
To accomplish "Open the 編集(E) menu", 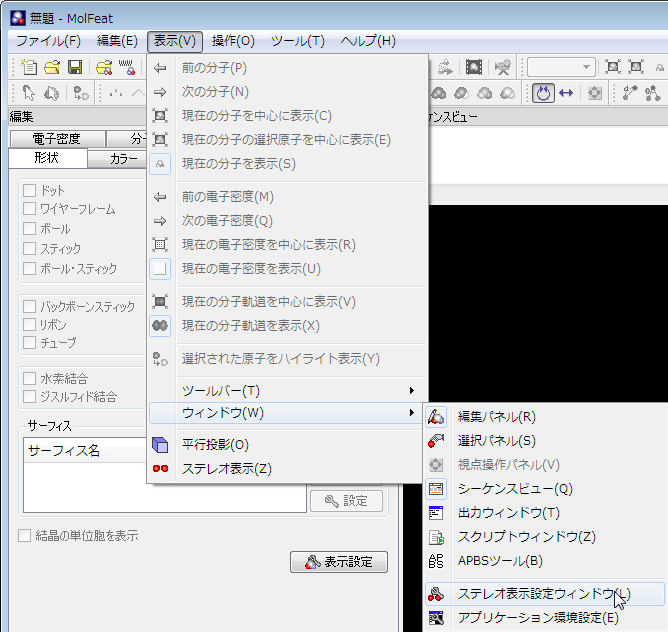I will (117, 41).
